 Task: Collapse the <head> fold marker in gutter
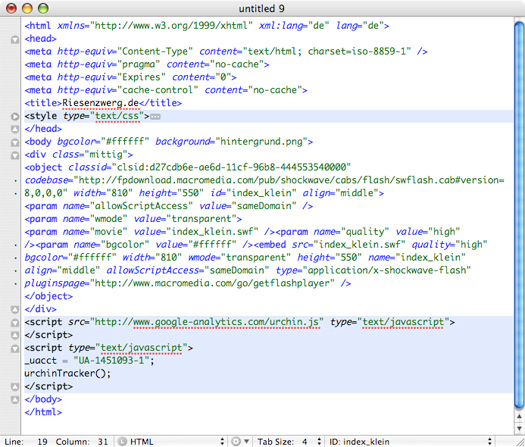pyautogui.click(x=15, y=40)
